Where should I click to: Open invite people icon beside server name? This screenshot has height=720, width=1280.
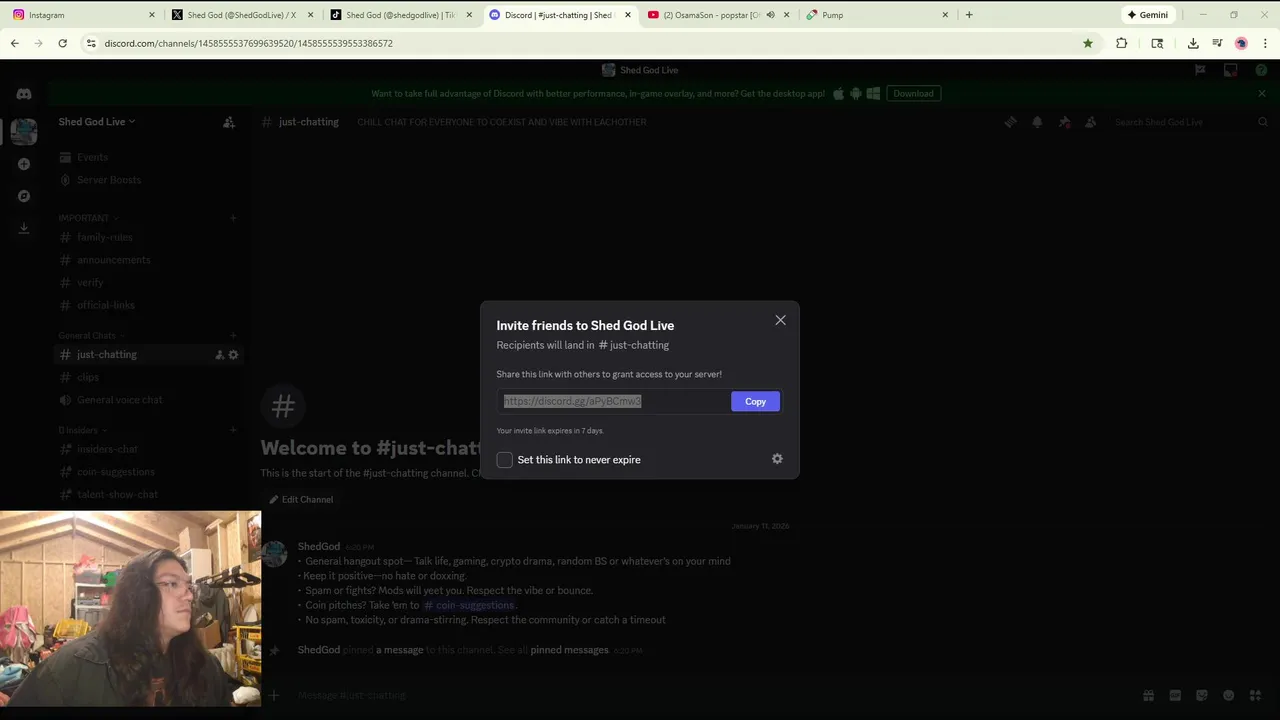pos(229,122)
